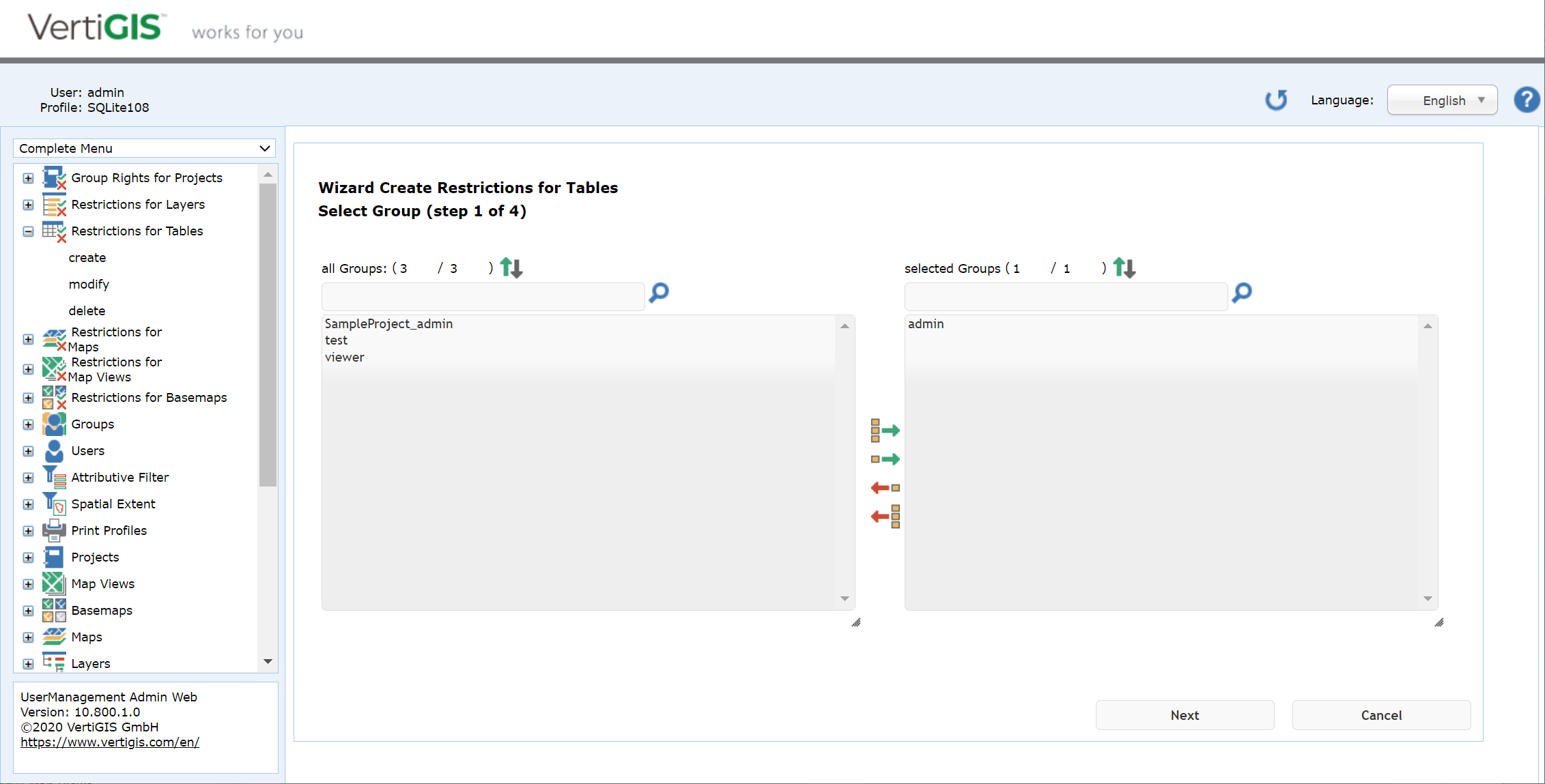Open the Restrictions for Basemaps icon
This screenshot has height=784, width=1545.
point(53,397)
